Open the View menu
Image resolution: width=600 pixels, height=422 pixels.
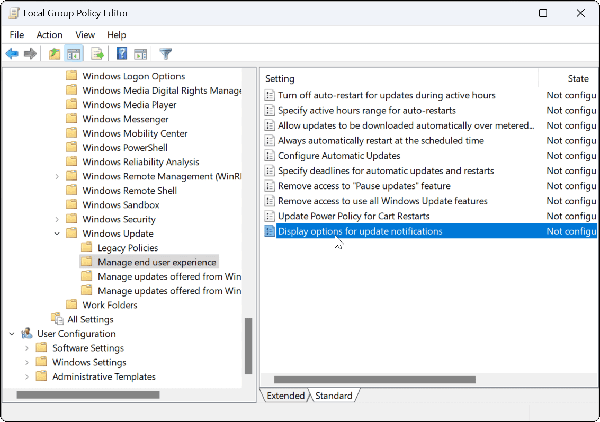84,35
